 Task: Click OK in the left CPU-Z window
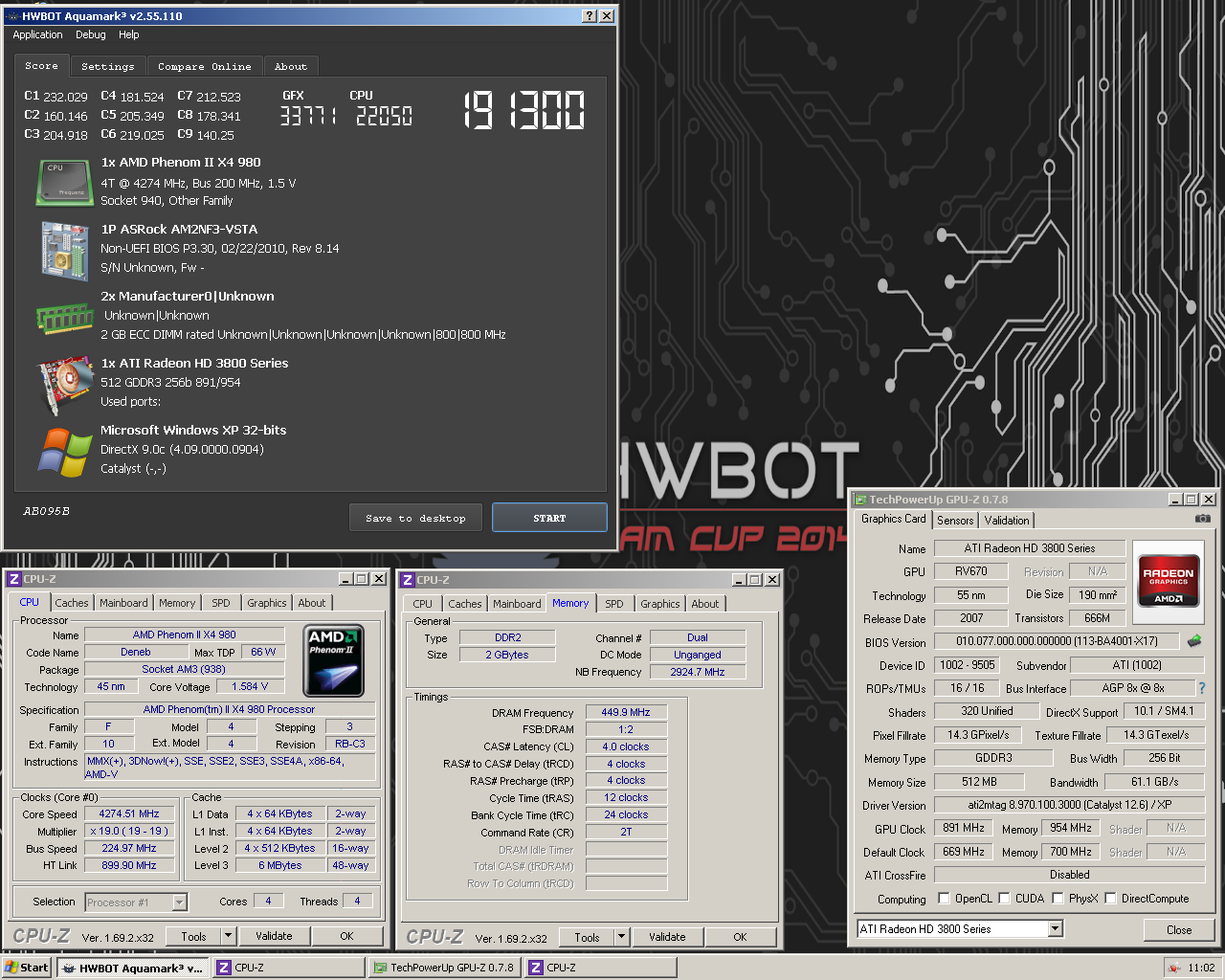pos(346,937)
